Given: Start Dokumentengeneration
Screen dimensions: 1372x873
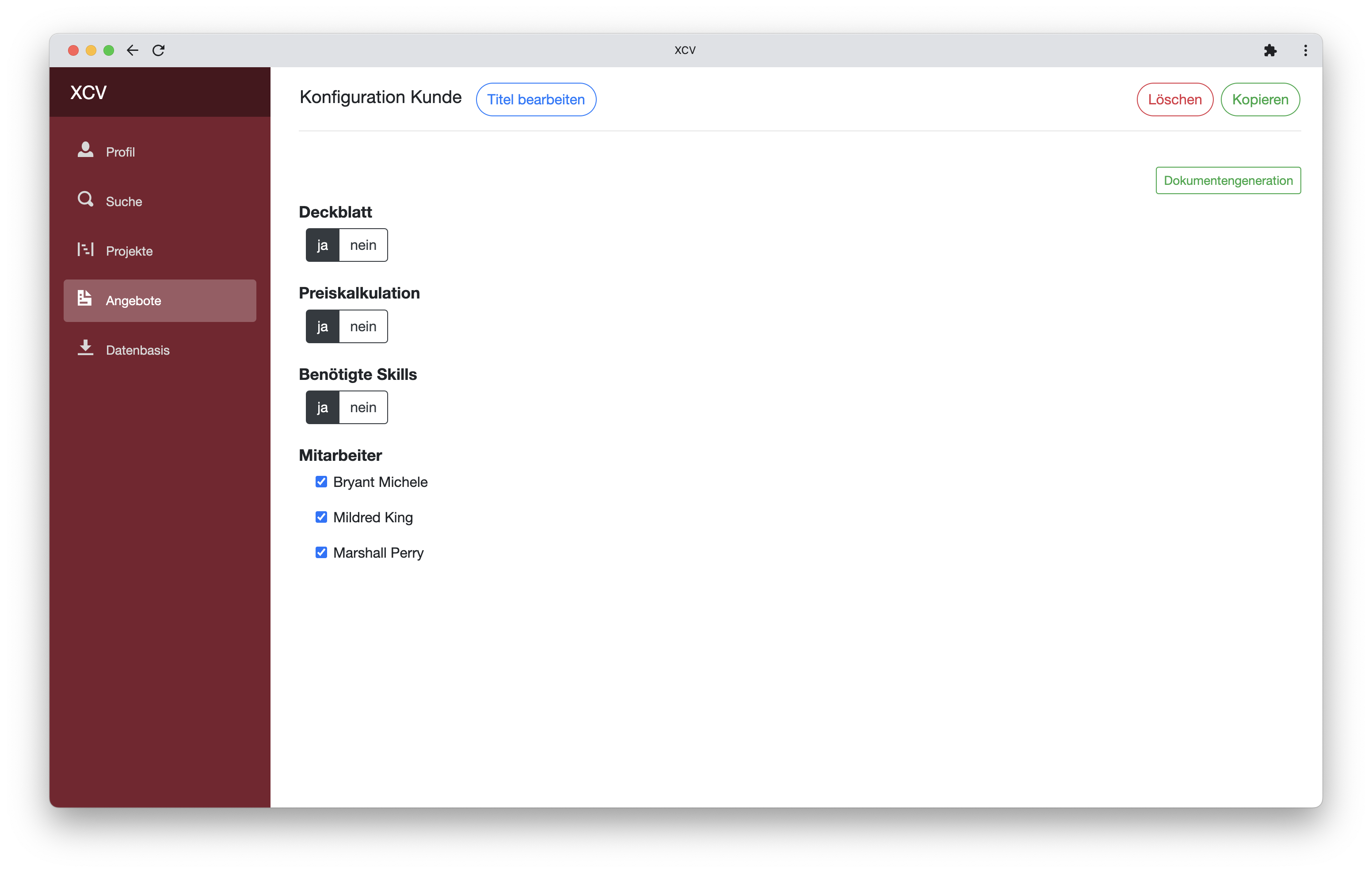Looking at the screenshot, I should pos(1228,180).
